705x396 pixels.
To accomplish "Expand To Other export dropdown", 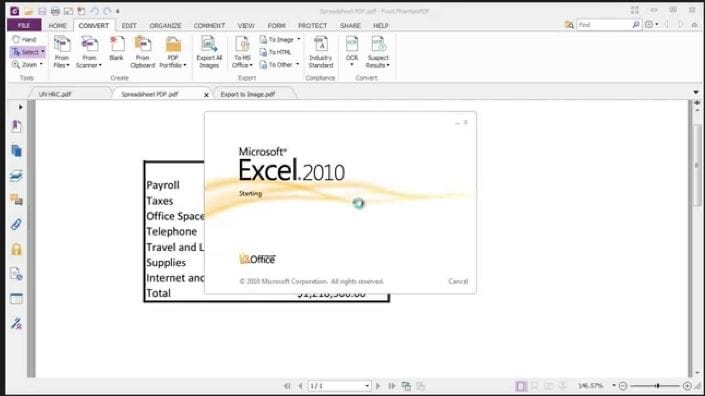I will (x=298, y=65).
